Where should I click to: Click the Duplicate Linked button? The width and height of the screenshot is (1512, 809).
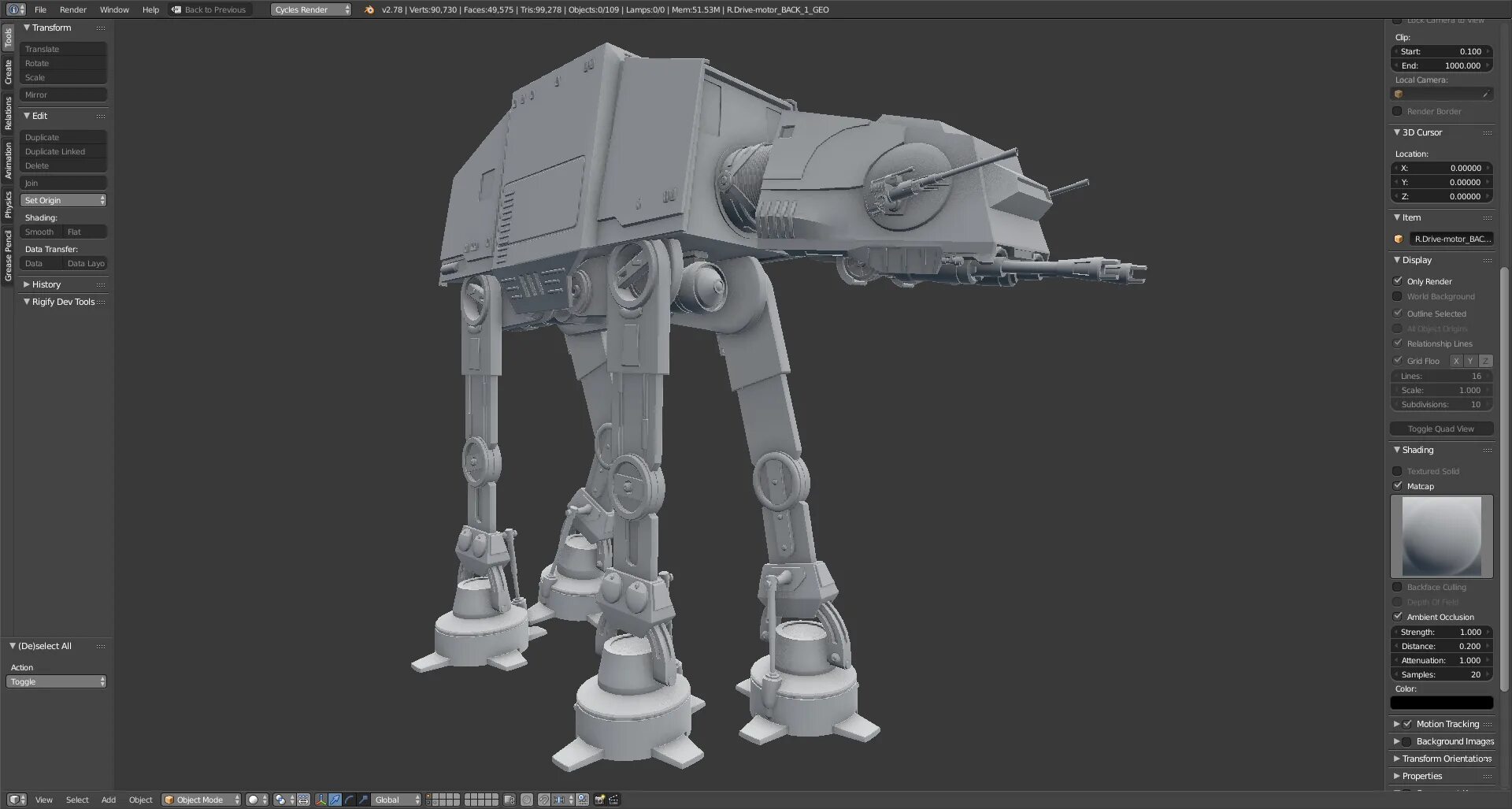63,151
